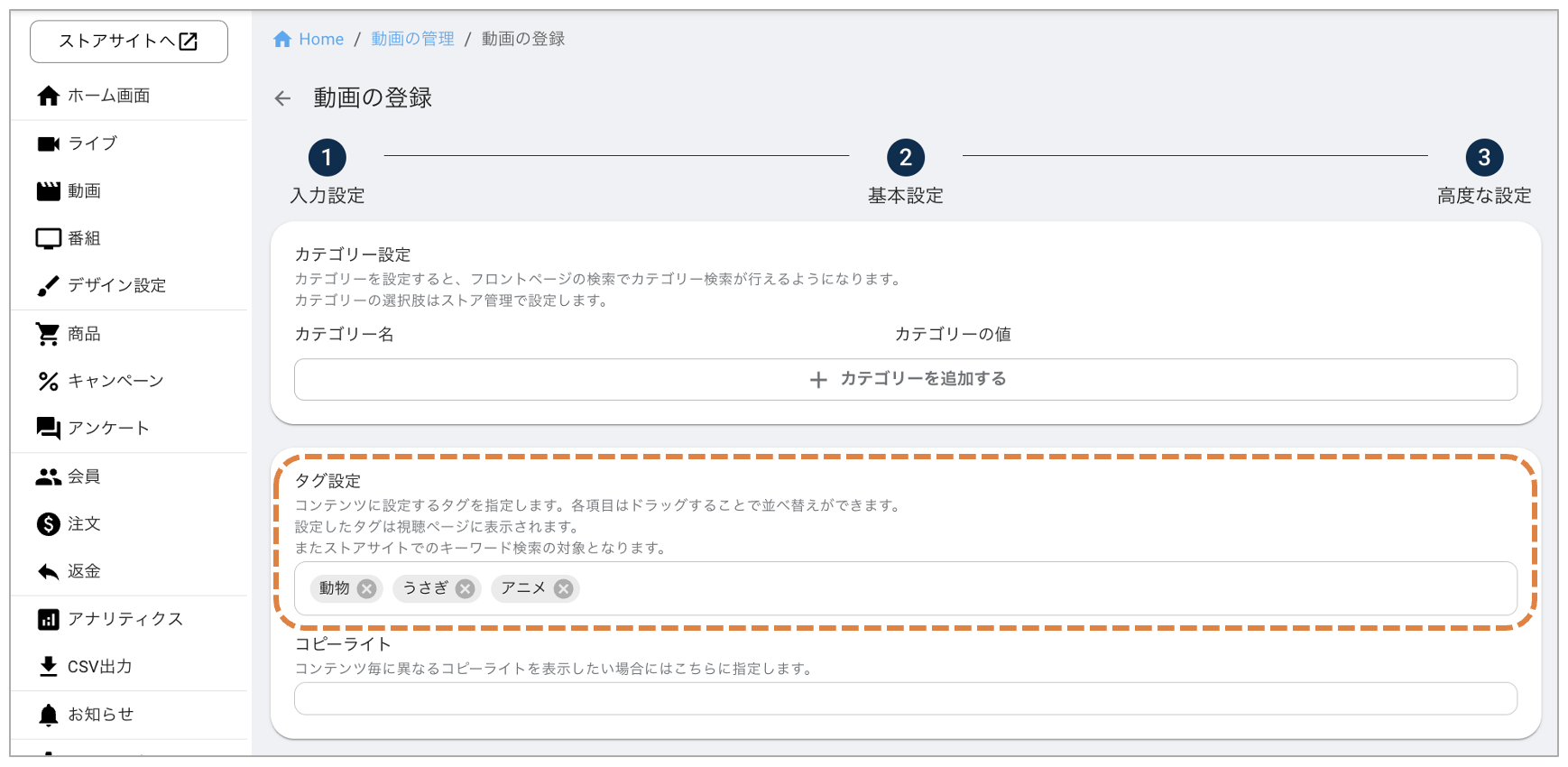Click the カテゴリーの値 column label
1568x767 pixels.
pos(953,335)
